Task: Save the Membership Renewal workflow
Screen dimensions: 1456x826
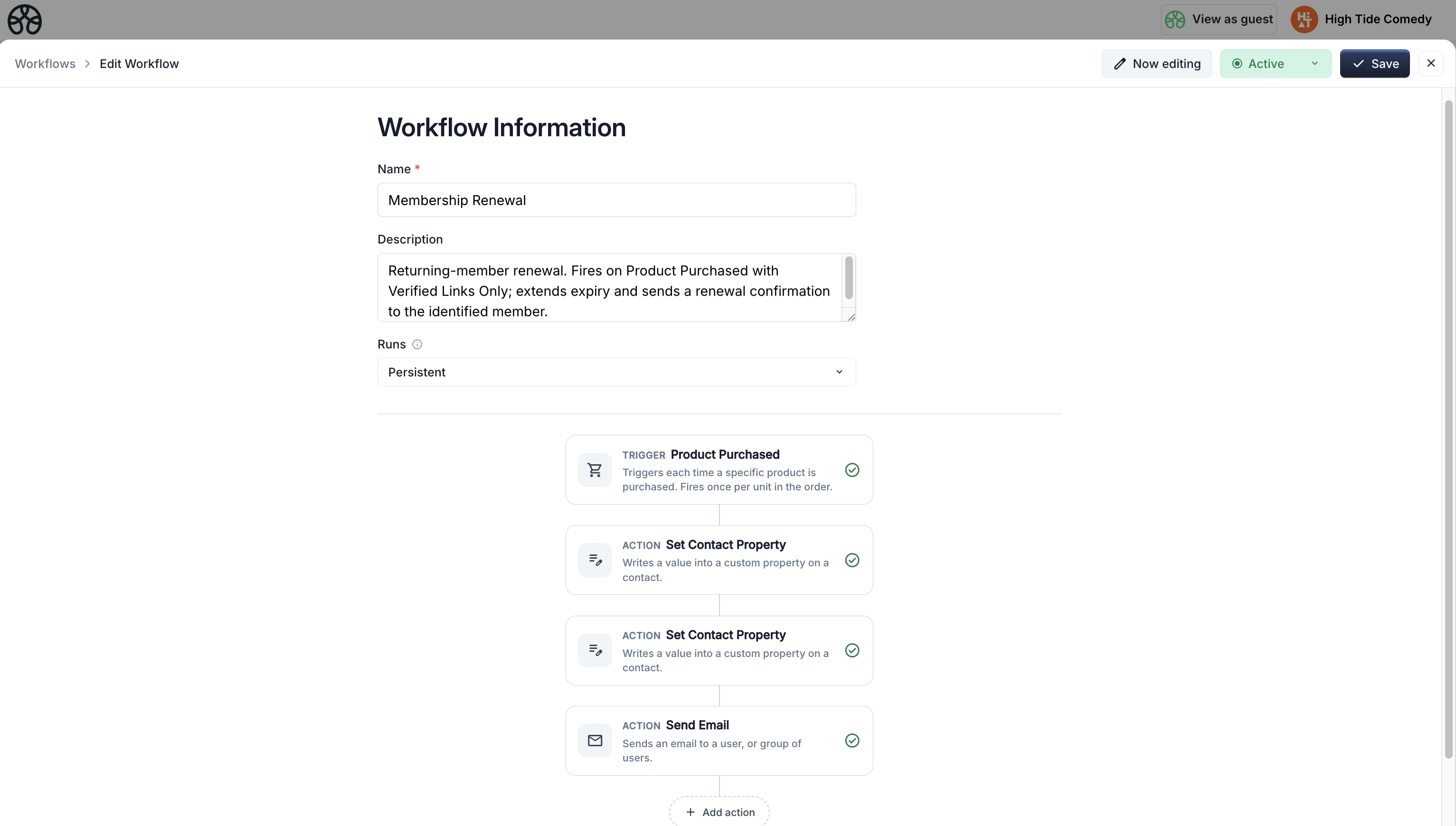Action: (x=1375, y=63)
